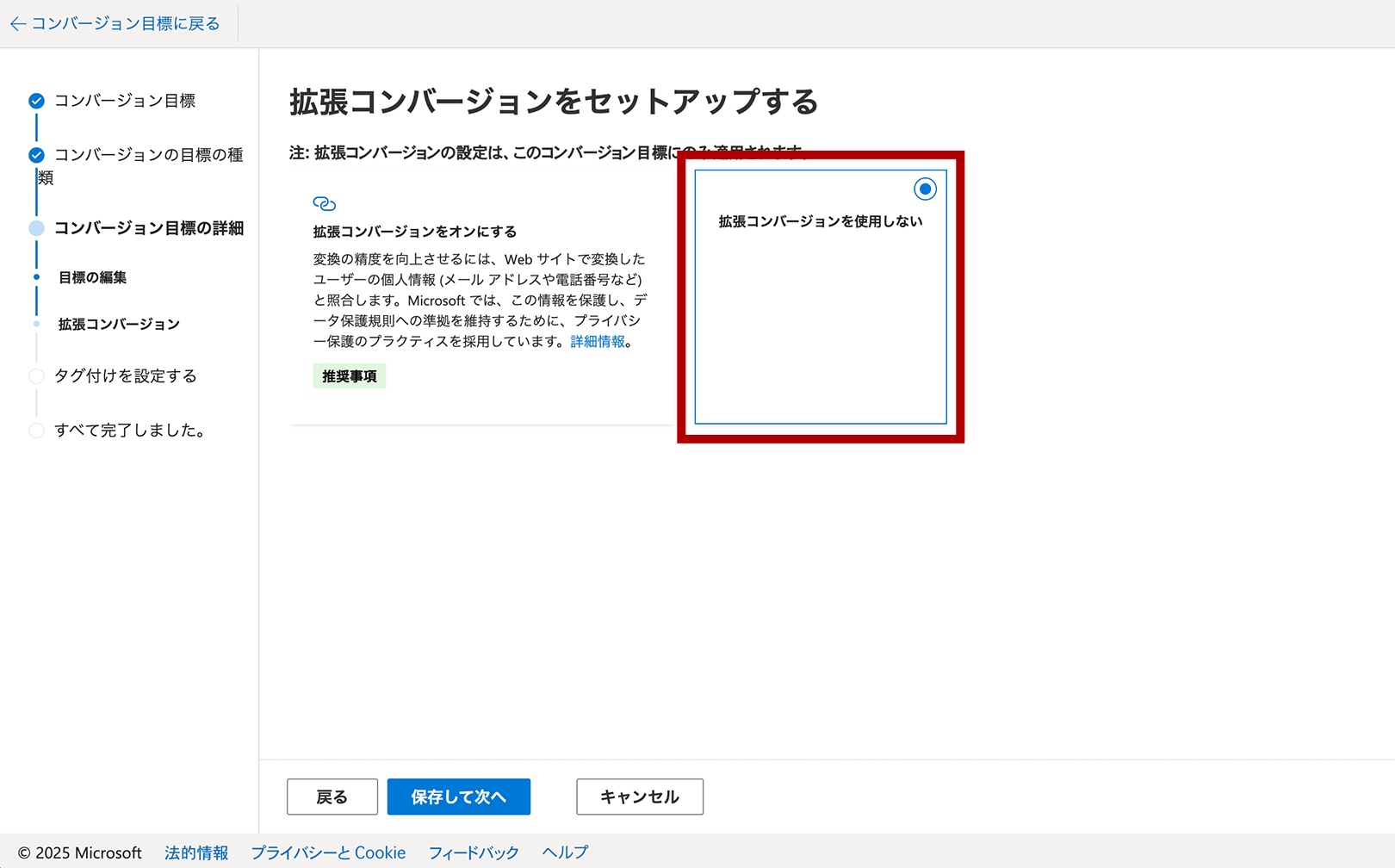The width and height of the screenshot is (1395, 868).
Task: Click the checkmark icon beside コンバージョンの目標の種類
Action: point(35,155)
